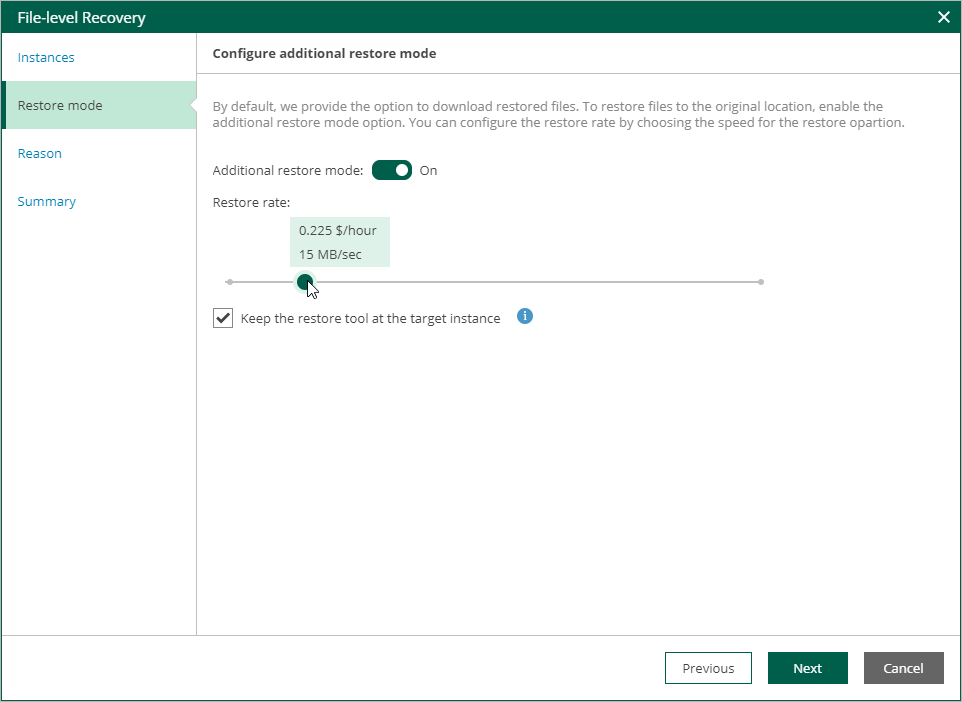The image size is (962, 702).
Task: Jump to the Summary step
Action: (47, 201)
